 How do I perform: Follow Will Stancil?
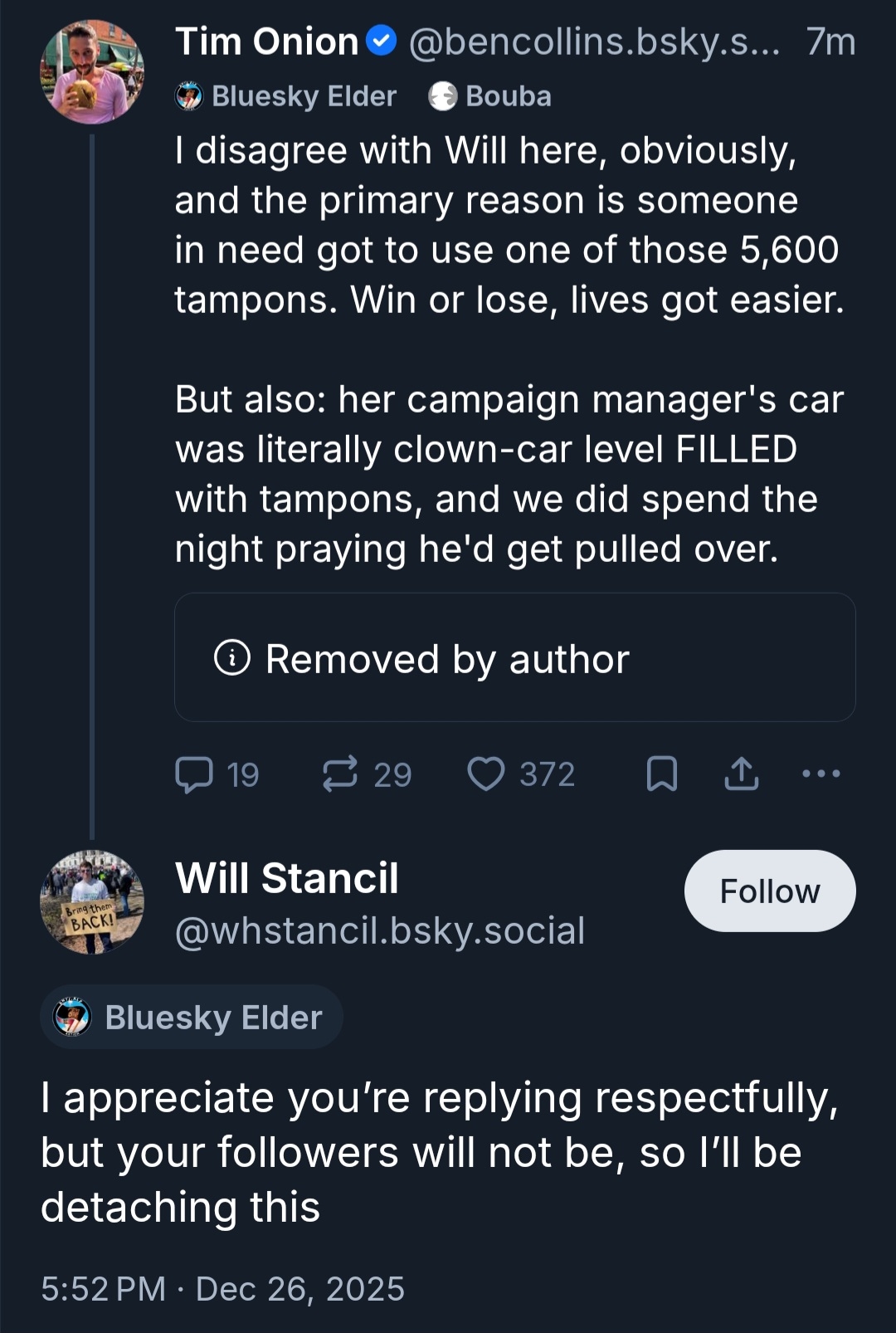pyautogui.click(x=769, y=891)
